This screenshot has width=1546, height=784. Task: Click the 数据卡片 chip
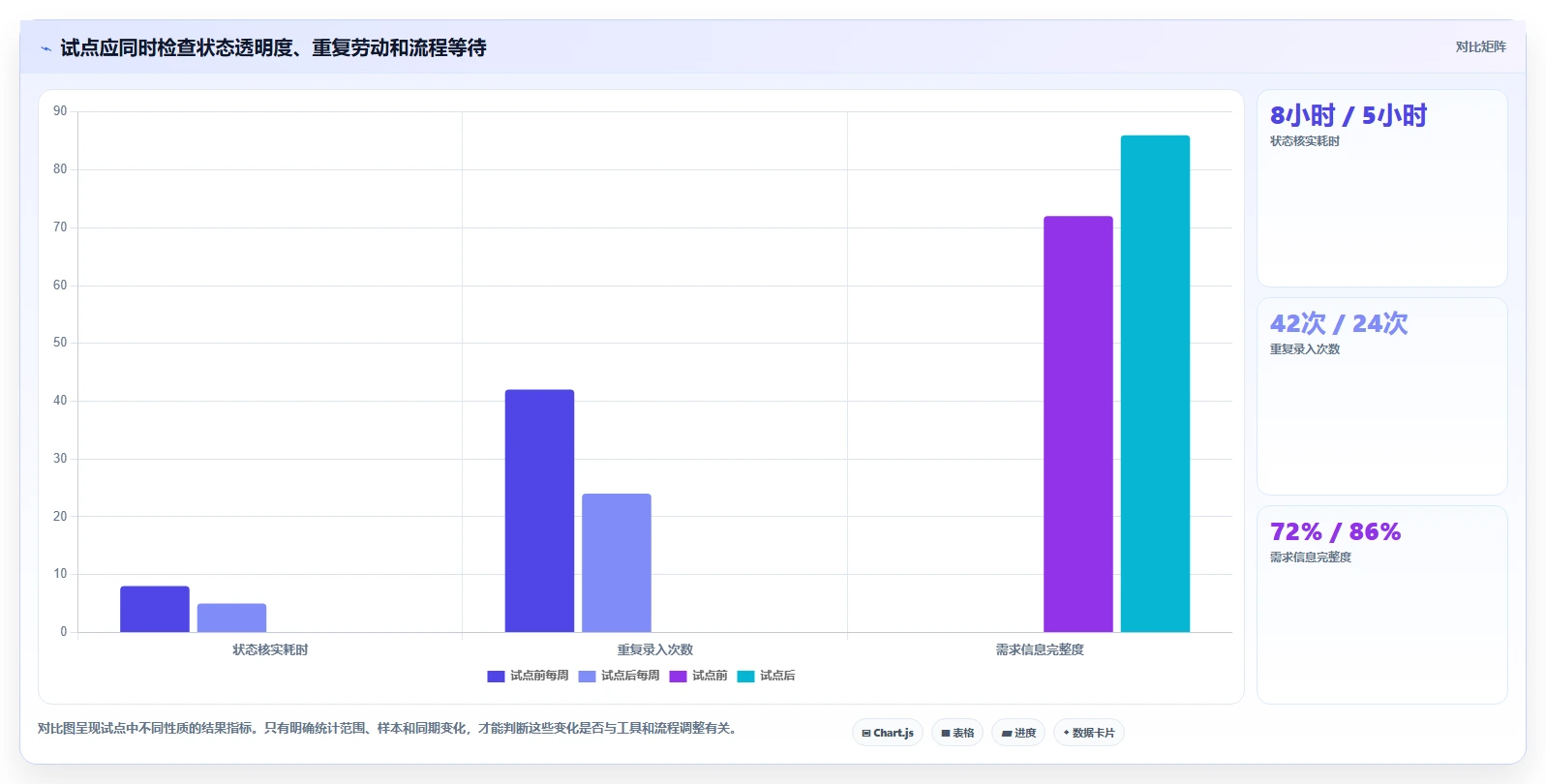point(1089,733)
